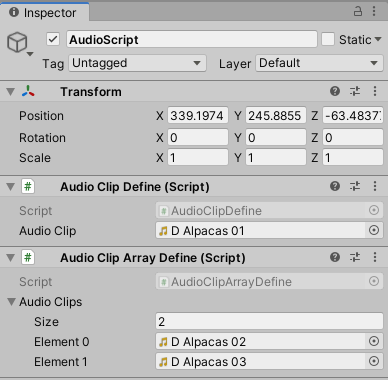Open object picker for AudioClipArrayDefine script
This screenshot has height=380, width=388.
click(374, 281)
